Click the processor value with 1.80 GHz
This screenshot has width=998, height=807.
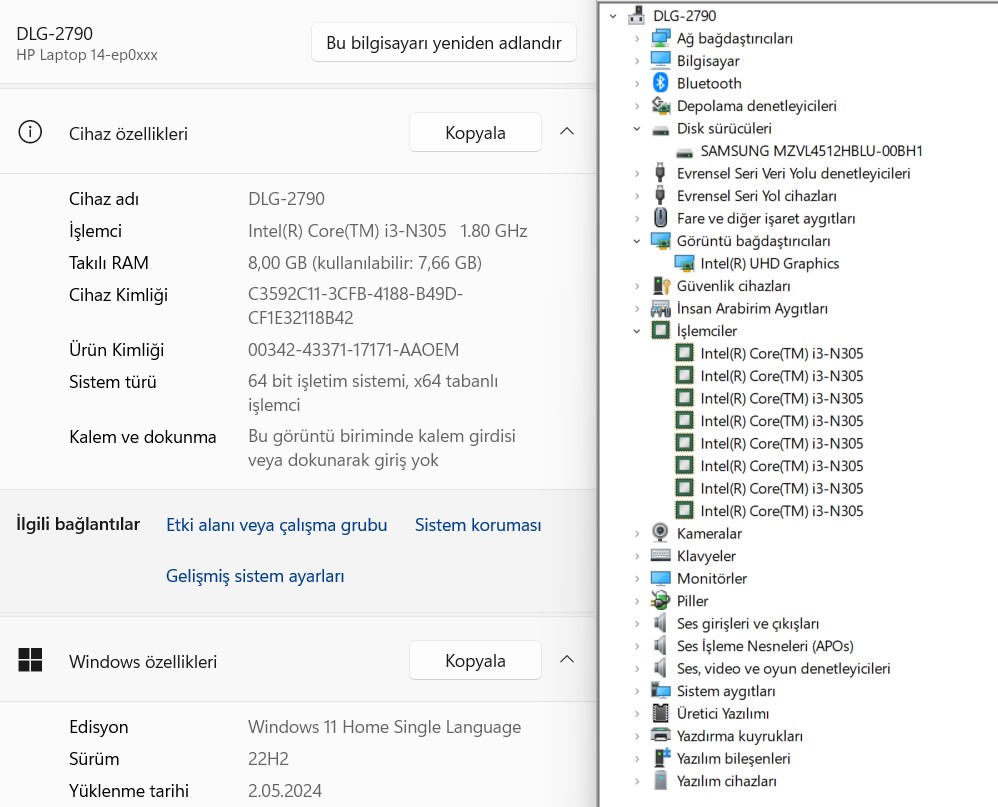coord(388,230)
